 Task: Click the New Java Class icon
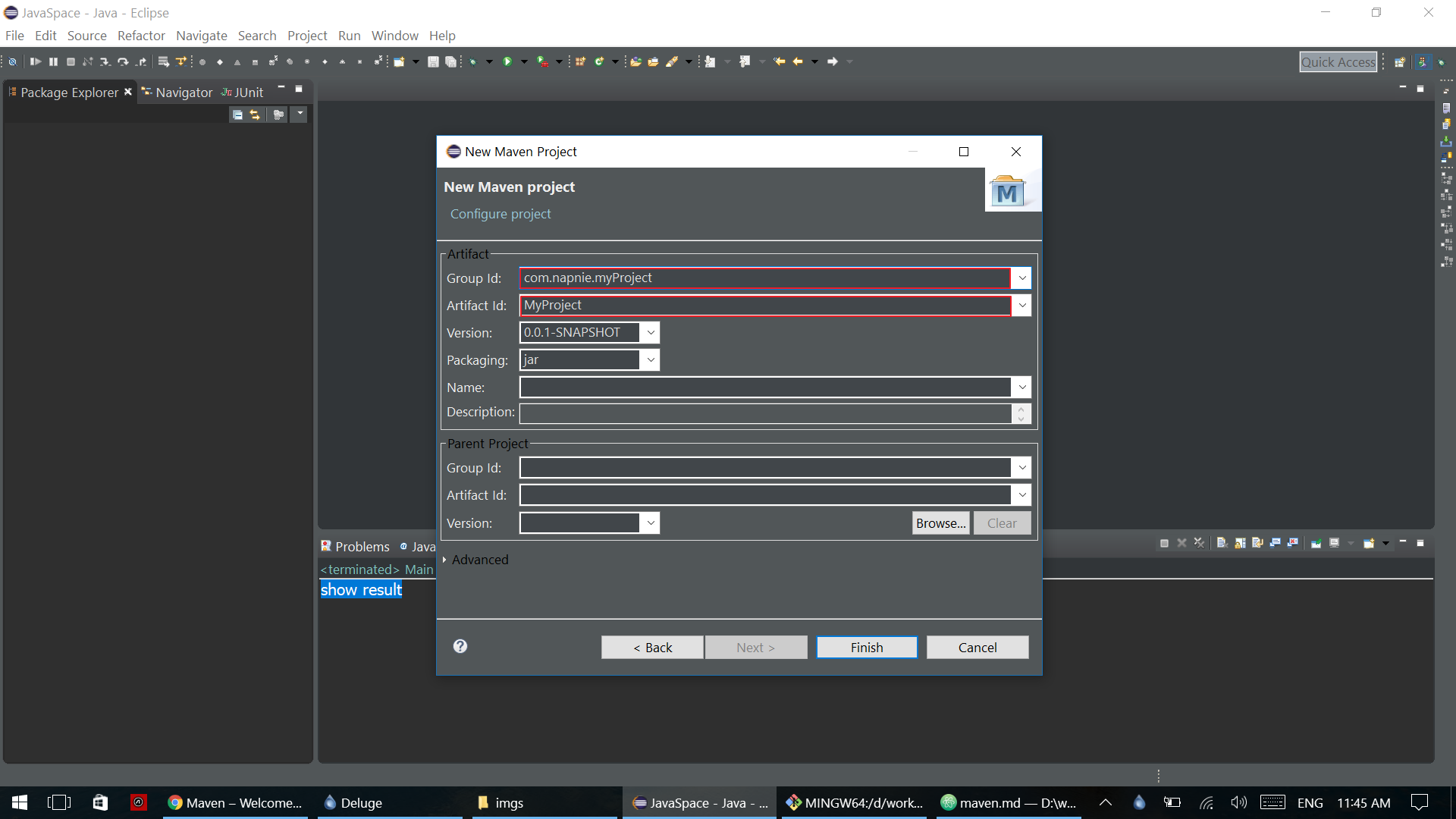(598, 61)
